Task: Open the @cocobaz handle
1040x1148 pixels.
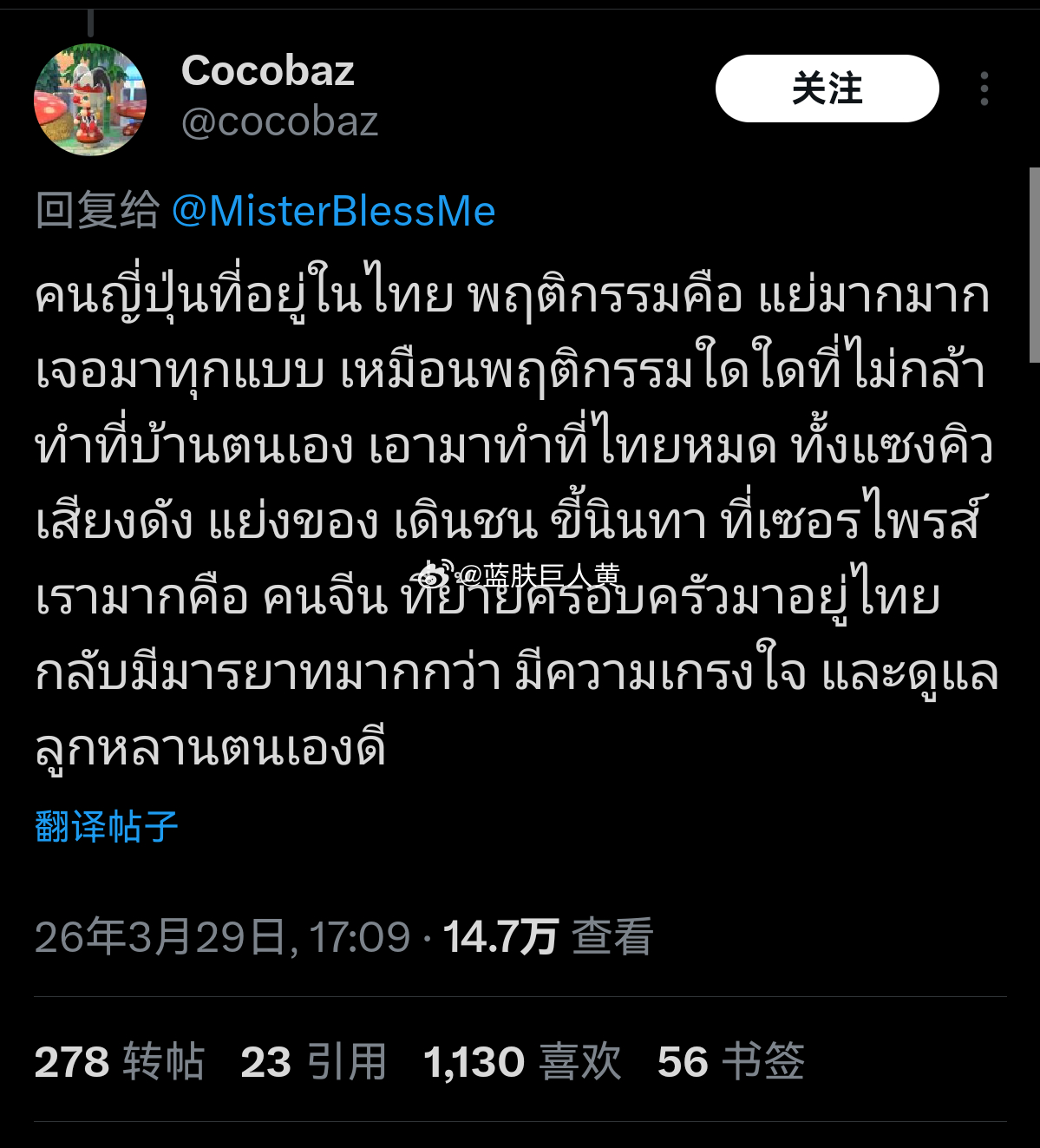Action: 279,122
